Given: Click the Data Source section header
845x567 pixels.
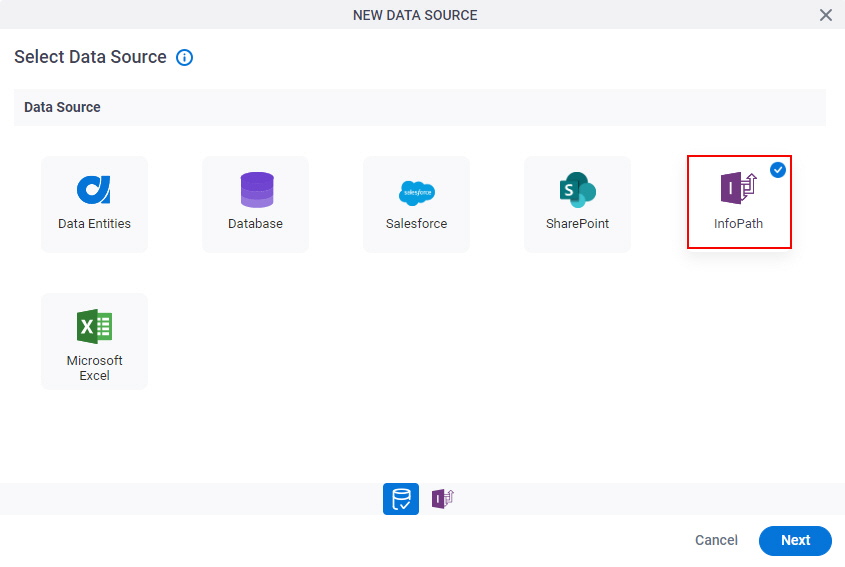Looking at the screenshot, I should pyautogui.click(x=419, y=107).
